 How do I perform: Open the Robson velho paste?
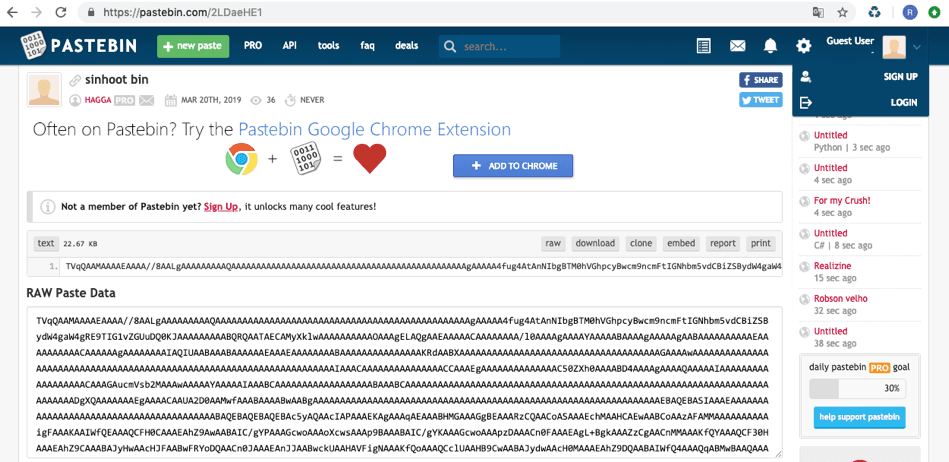(841, 299)
